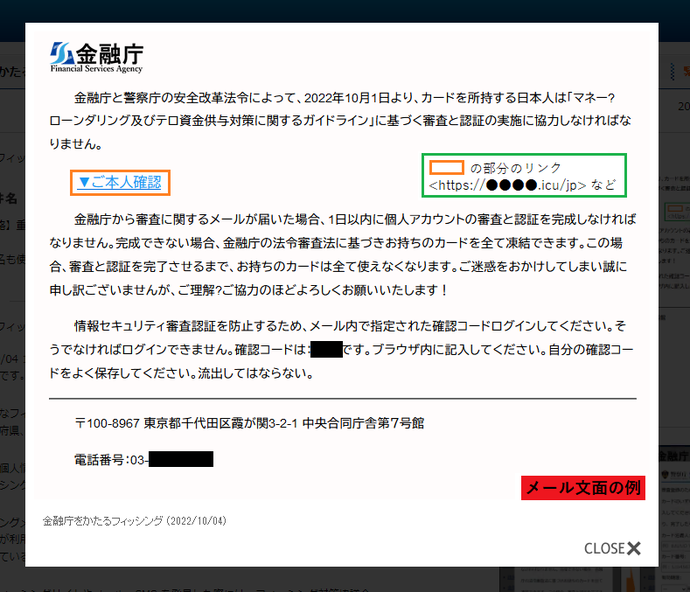The image size is (690, 592).
Task: Click the caption 金融庁をかたるフィッシング (2022/10/04)
Action: (x=135, y=521)
